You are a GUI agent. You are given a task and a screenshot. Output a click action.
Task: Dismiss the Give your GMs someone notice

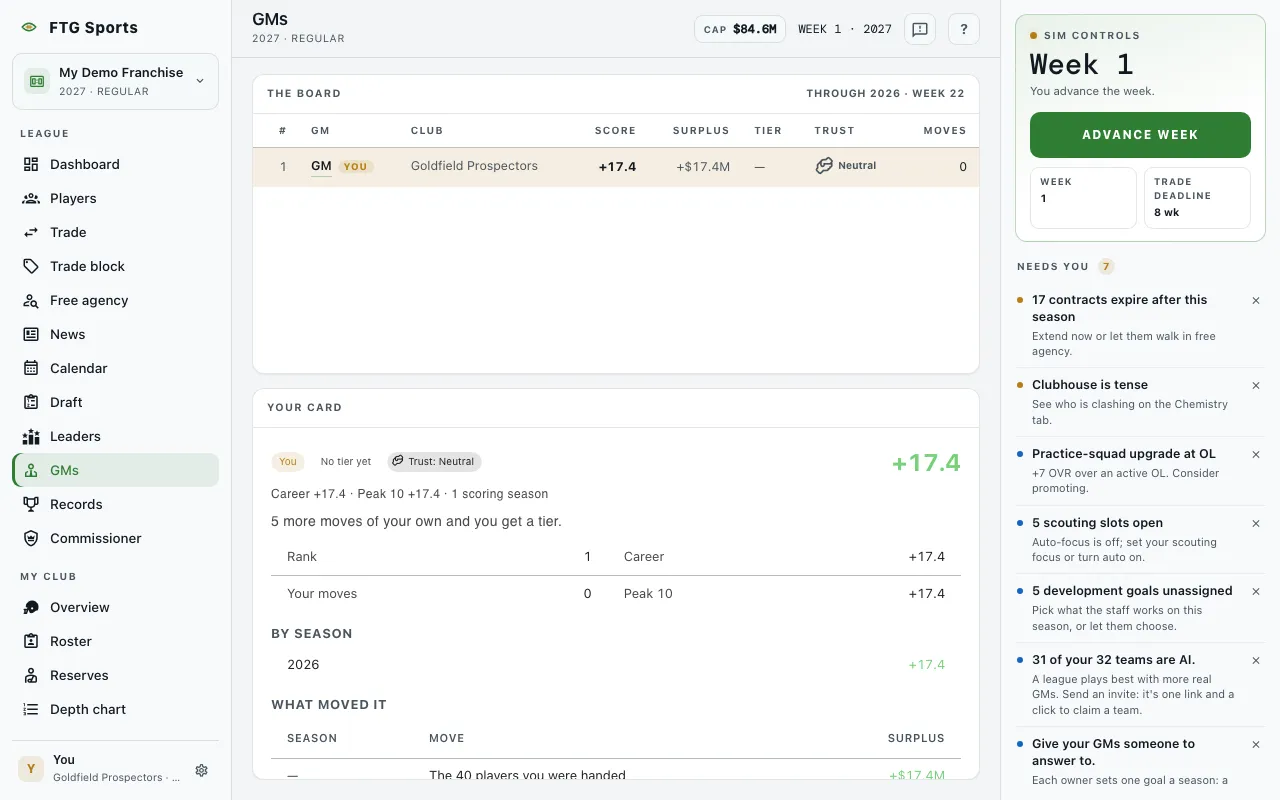(1256, 744)
